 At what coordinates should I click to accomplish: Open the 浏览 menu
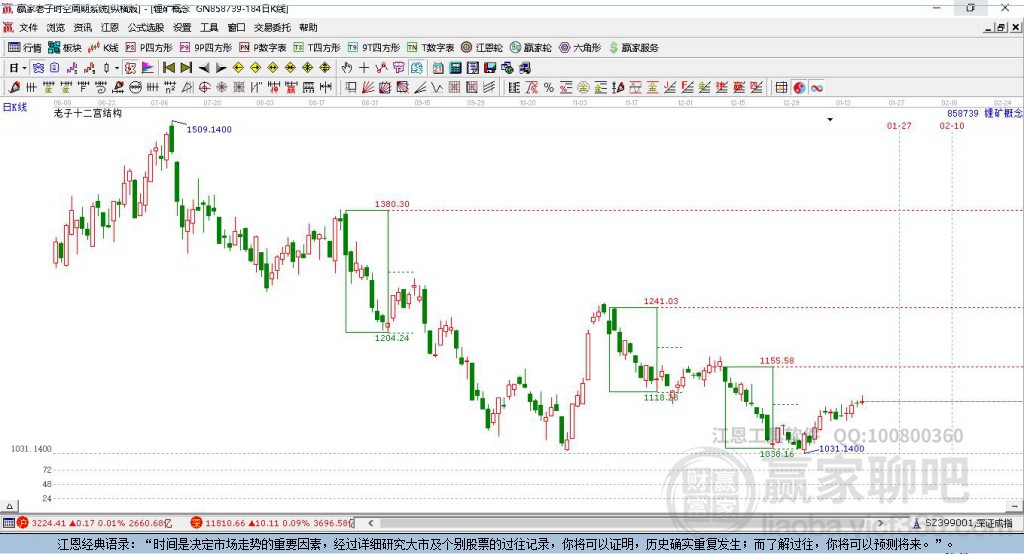[x=56, y=27]
